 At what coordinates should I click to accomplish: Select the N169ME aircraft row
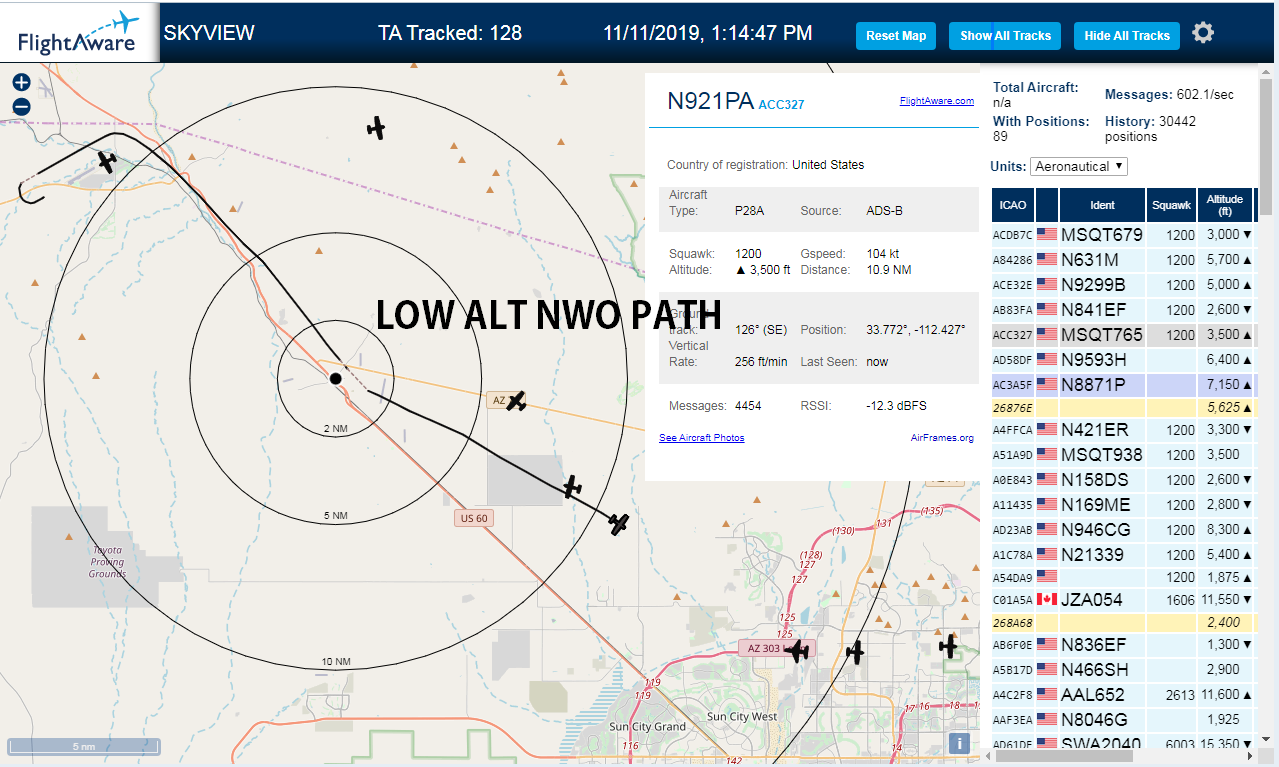pos(1123,505)
